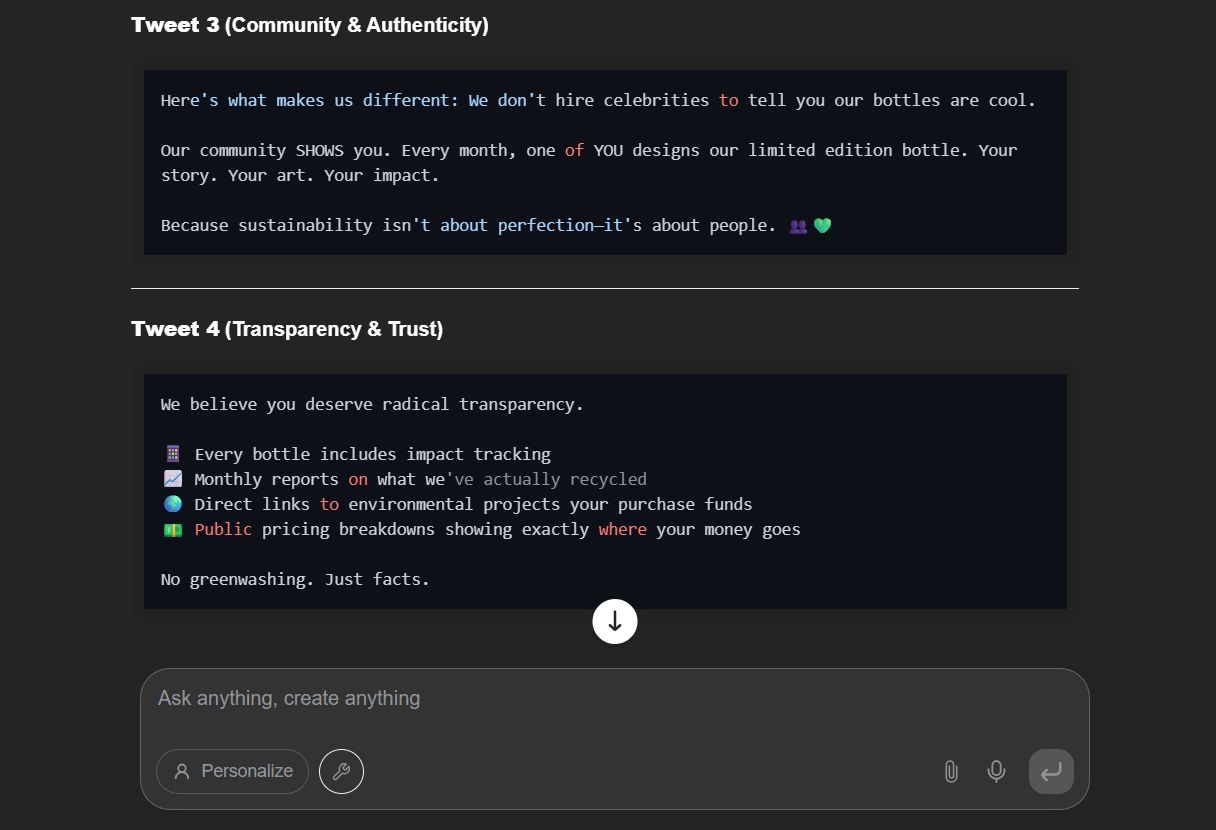Start voice input with the microphone icon
Viewport: 1216px width, 830px height.
(x=996, y=771)
